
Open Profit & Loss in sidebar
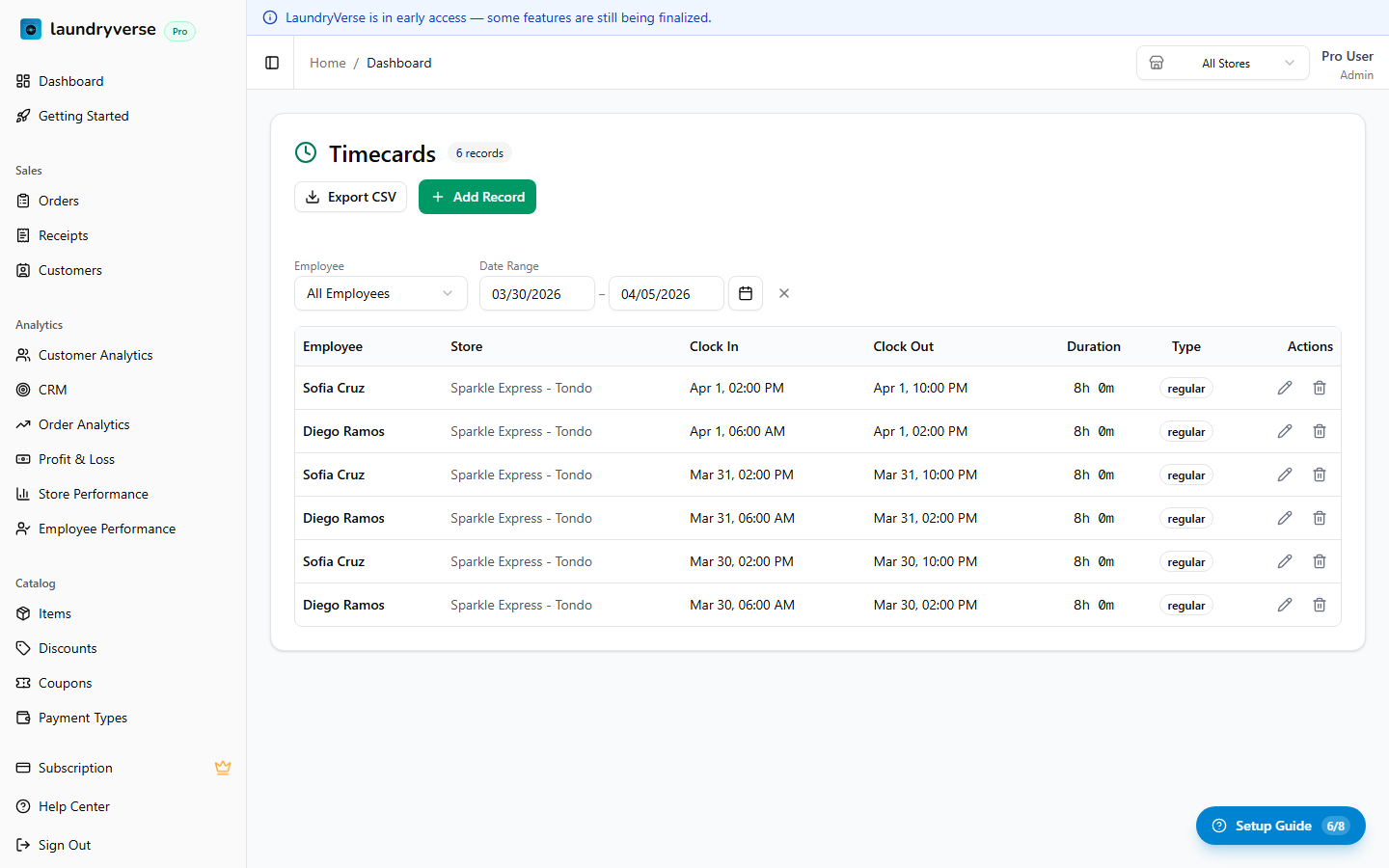(76, 459)
